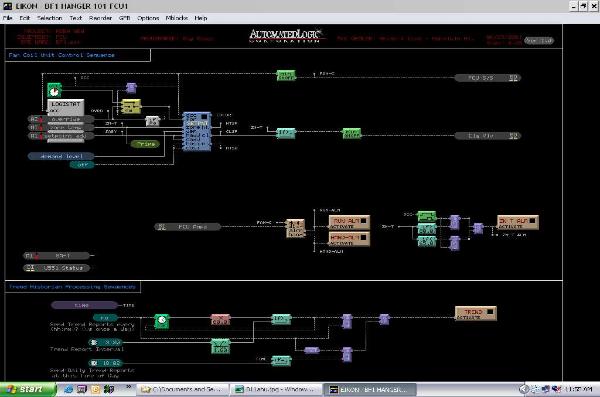Select the last purple gate before the TREND block

point(384,319)
